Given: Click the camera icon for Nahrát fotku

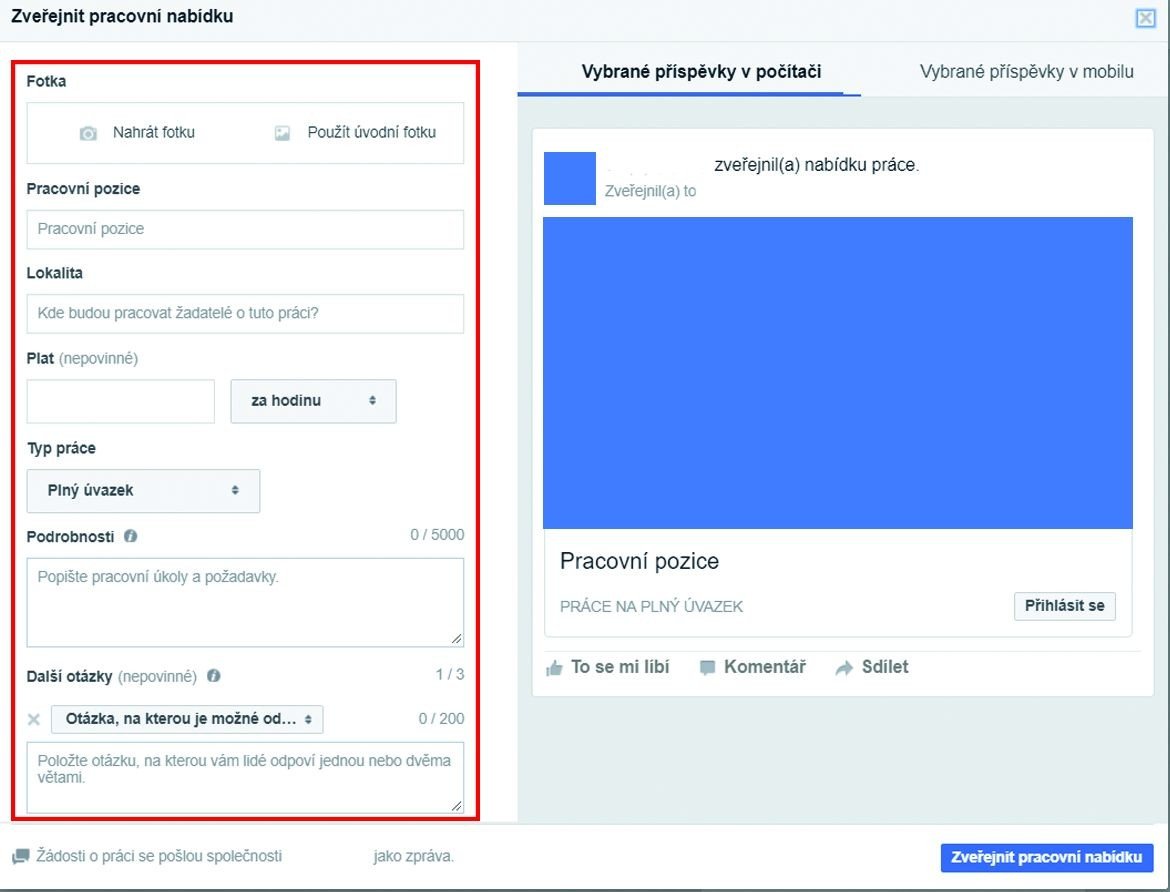Looking at the screenshot, I should pyautogui.click(x=88, y=133).
